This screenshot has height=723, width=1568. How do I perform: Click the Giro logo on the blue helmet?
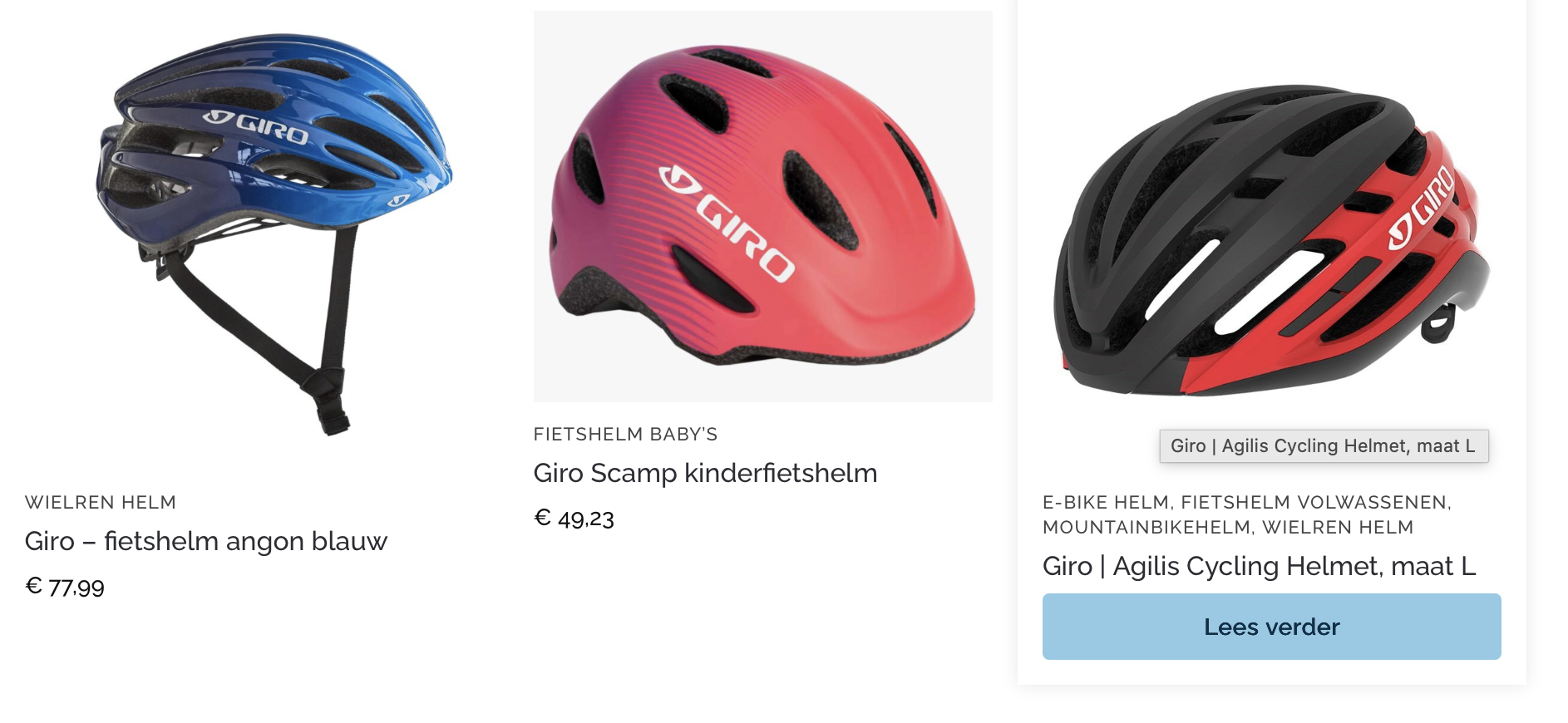pyautogui.click(x=257, y=126)
